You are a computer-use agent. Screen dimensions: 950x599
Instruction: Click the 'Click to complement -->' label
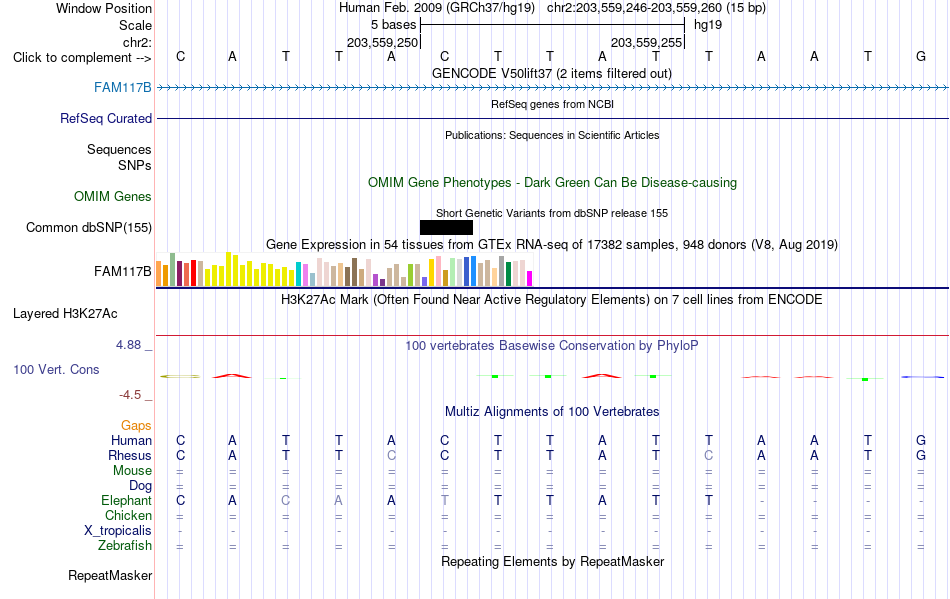pyautogui.click(x=82, y=58)
